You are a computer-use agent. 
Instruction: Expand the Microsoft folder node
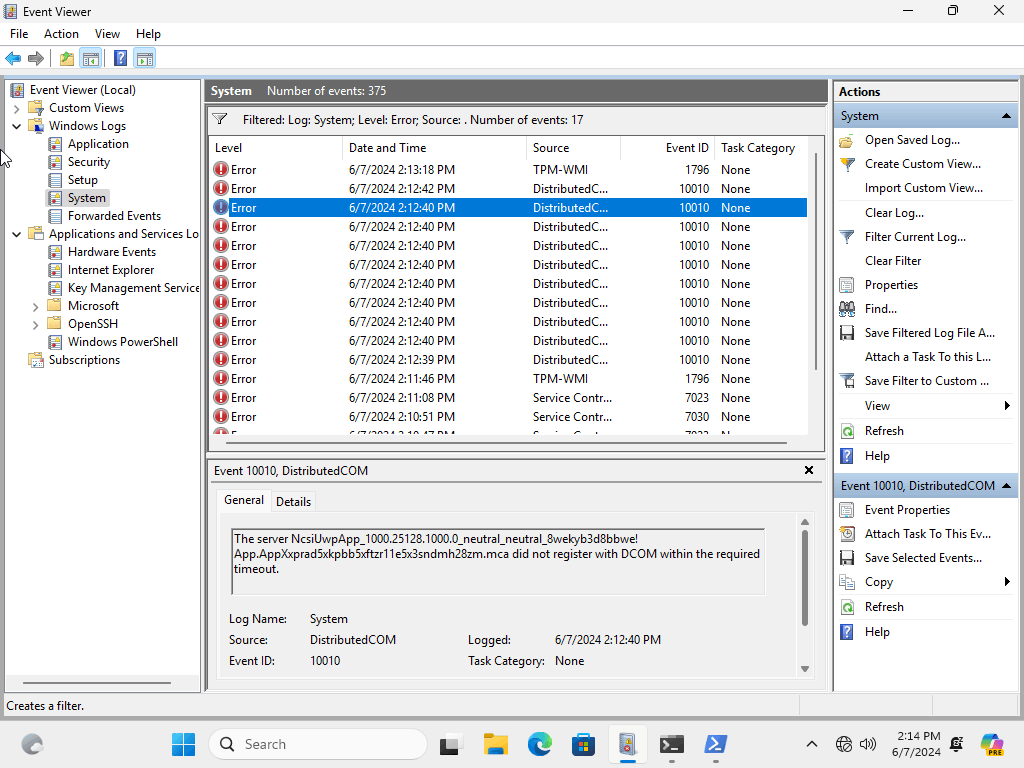point(36,306)
